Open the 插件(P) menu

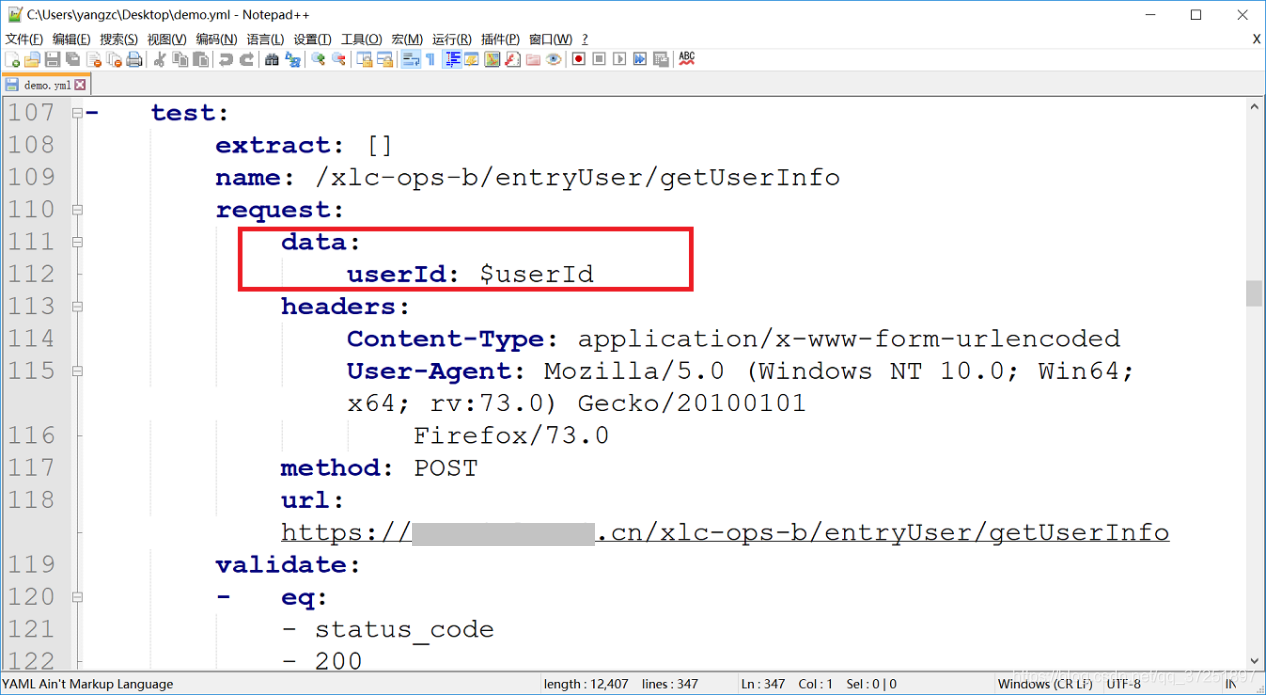[x=500, y=39]
